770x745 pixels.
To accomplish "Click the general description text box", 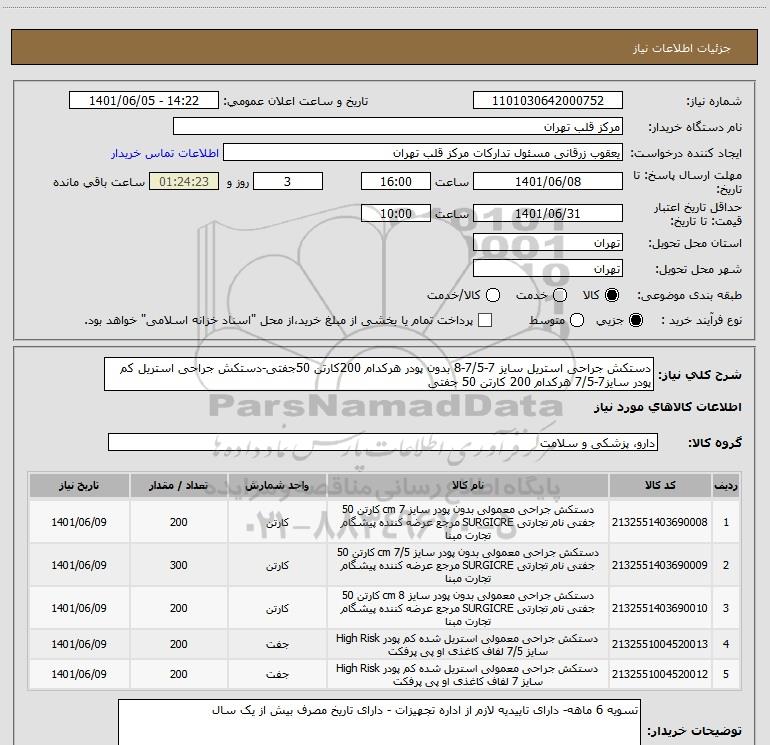I will point(379,375).
